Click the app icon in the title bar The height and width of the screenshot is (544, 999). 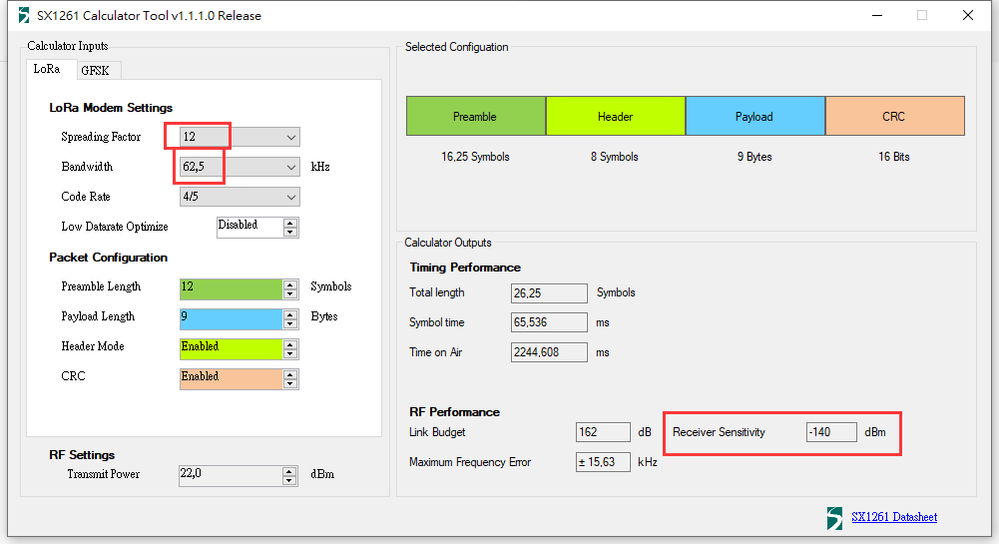[24, 15]
